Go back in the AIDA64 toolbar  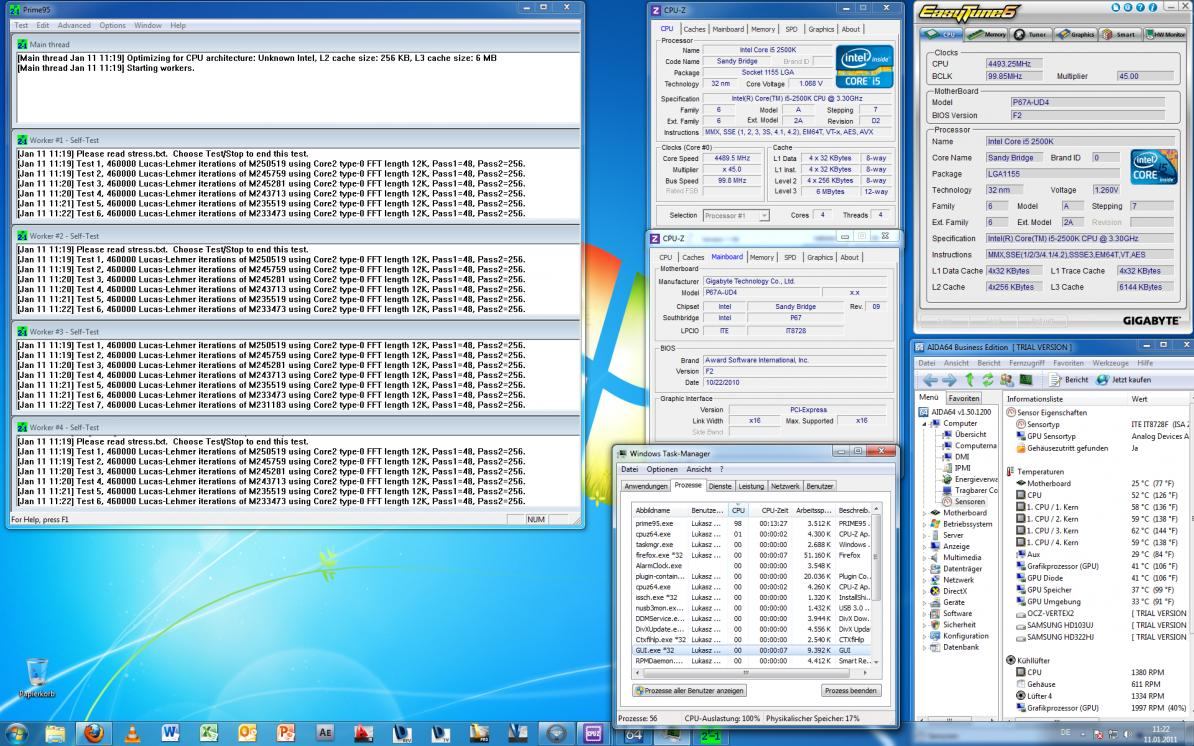(x=930, y=380)
